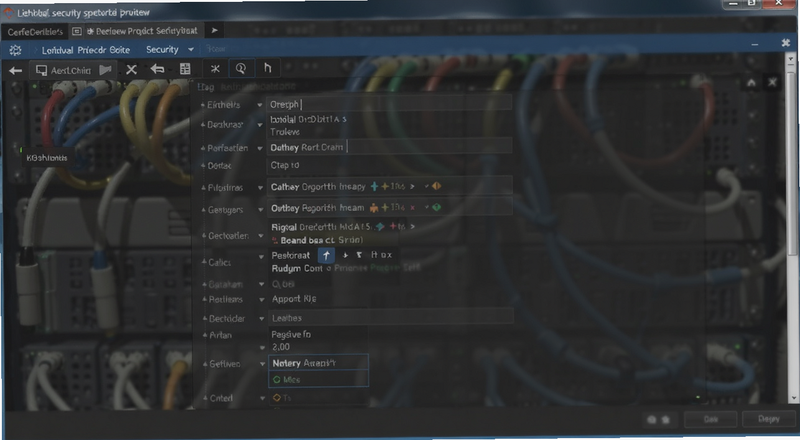Click the vertical scrollbar on the right

(792, 163)
